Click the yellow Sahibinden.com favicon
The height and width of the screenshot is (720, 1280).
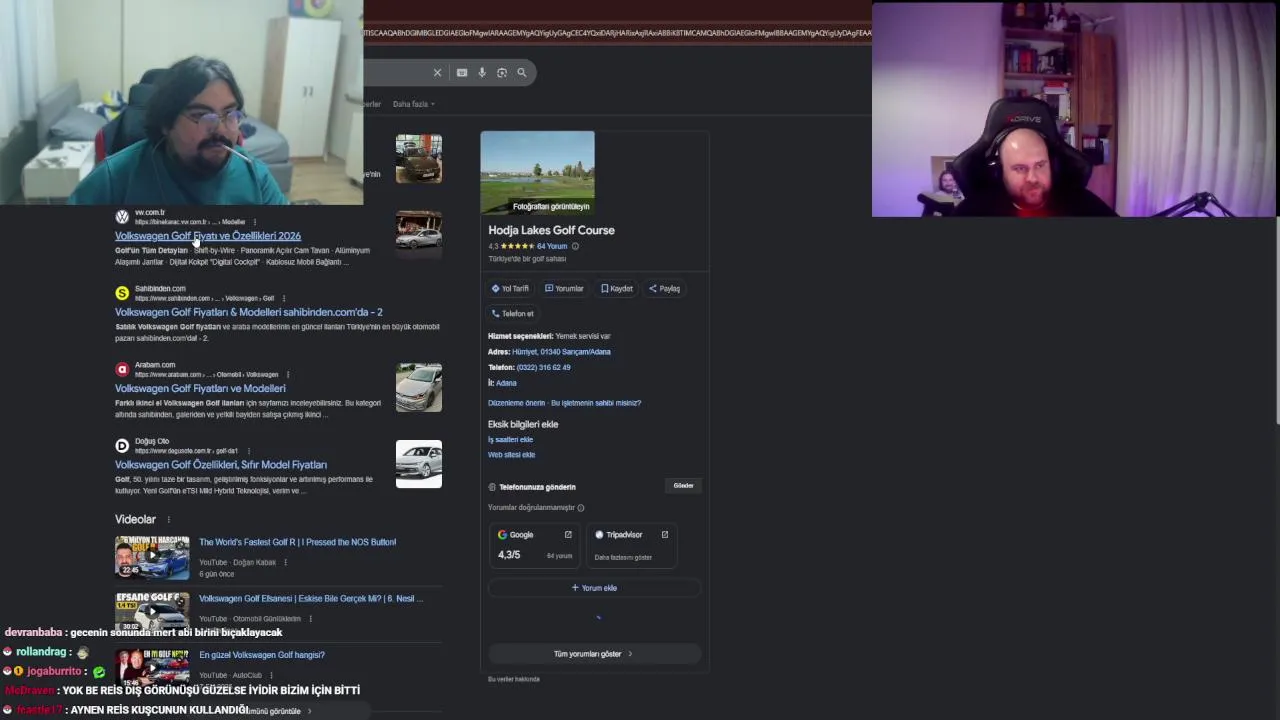pyautogui.click(x=122, y=293)
